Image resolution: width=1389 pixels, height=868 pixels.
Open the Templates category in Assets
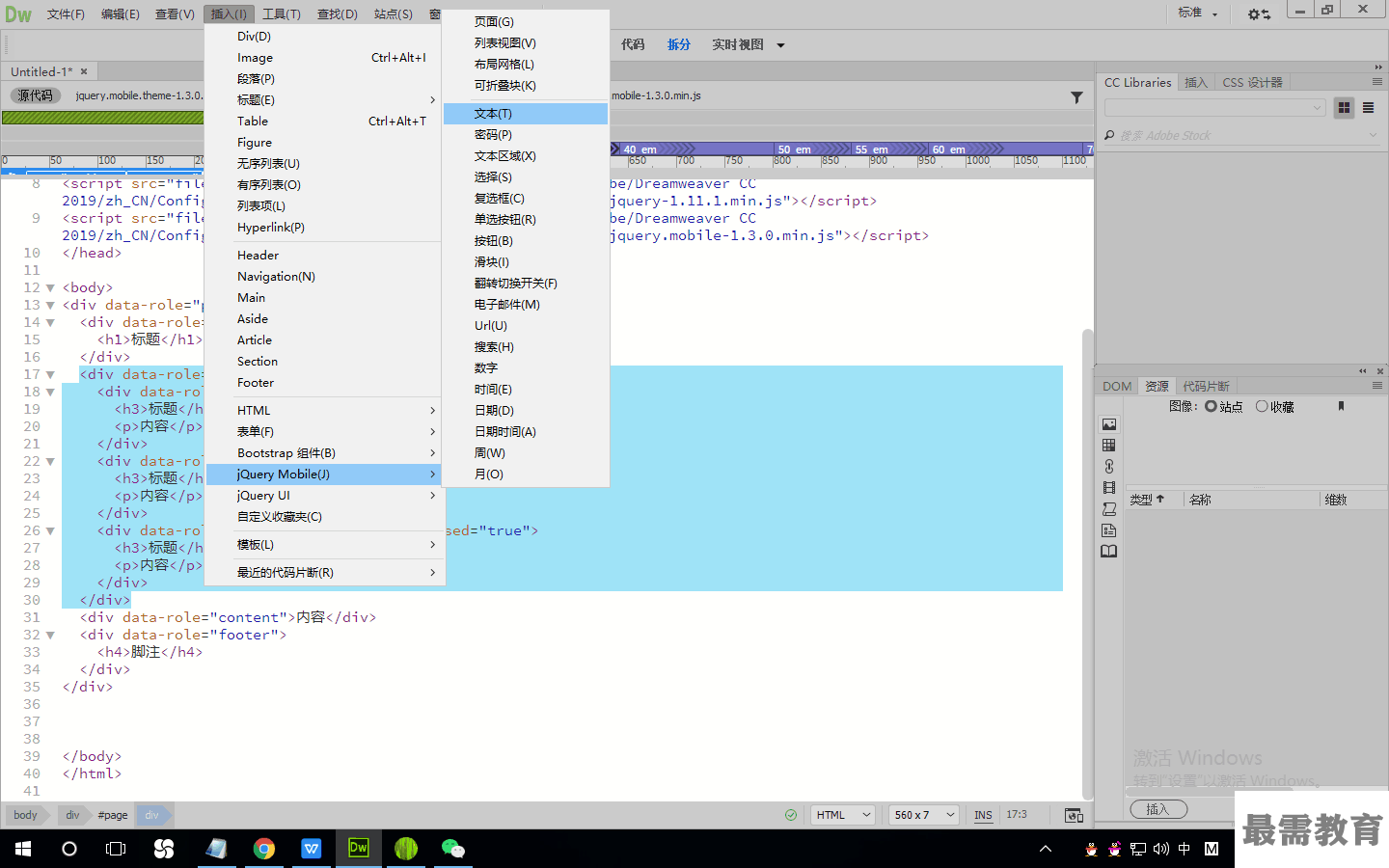(x=1109, y=530)
